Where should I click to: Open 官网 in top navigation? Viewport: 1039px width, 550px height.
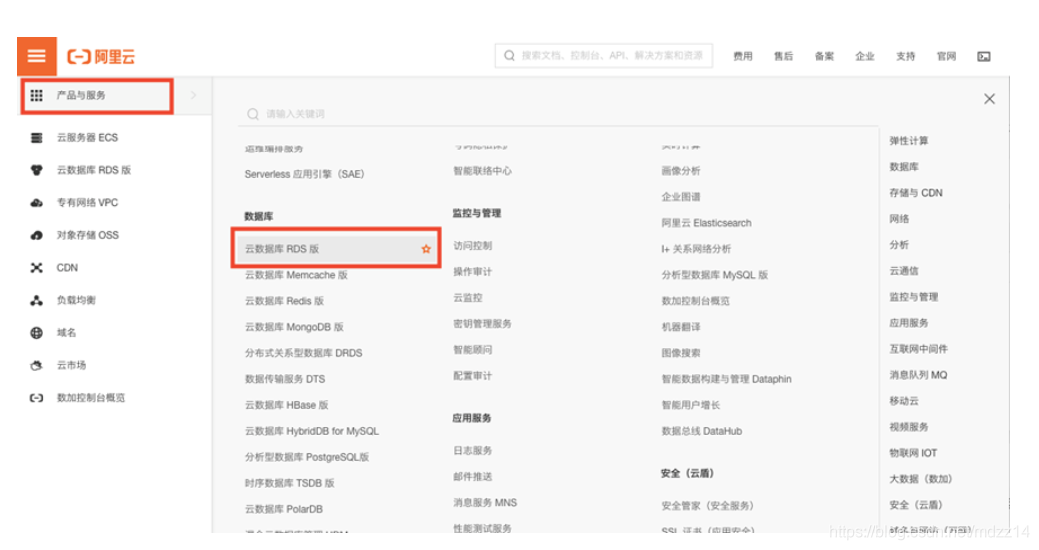click(x=946, y=56)
